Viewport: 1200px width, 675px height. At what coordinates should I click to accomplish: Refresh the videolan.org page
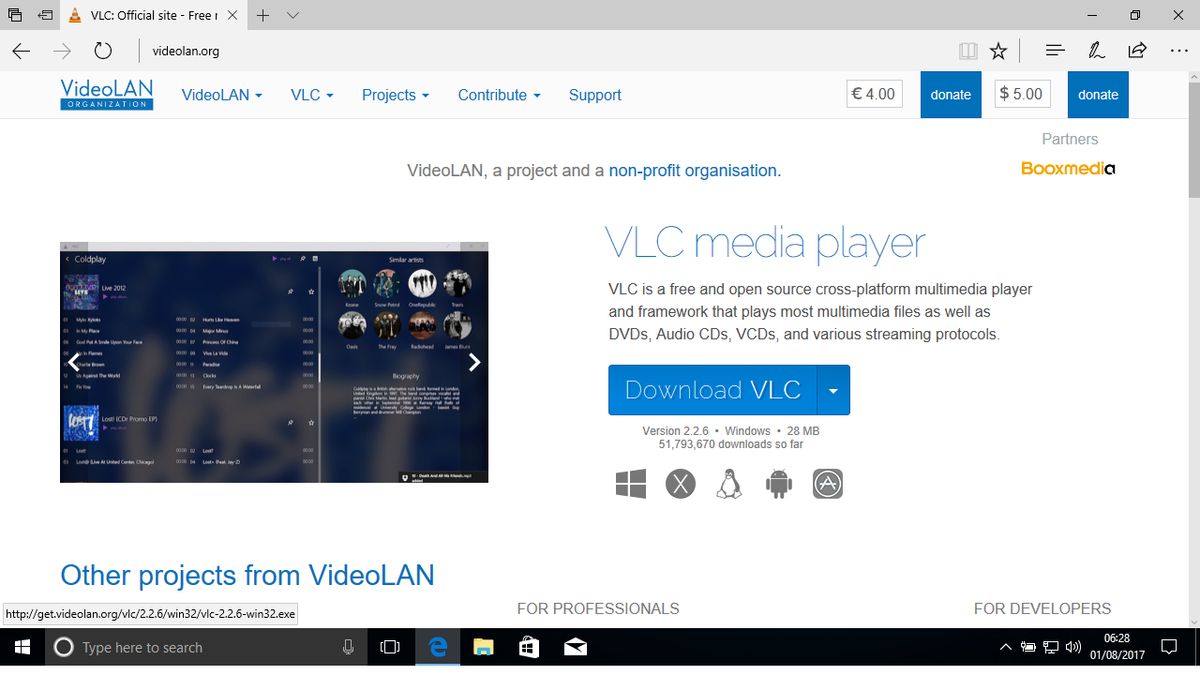[x=103, y=50]
